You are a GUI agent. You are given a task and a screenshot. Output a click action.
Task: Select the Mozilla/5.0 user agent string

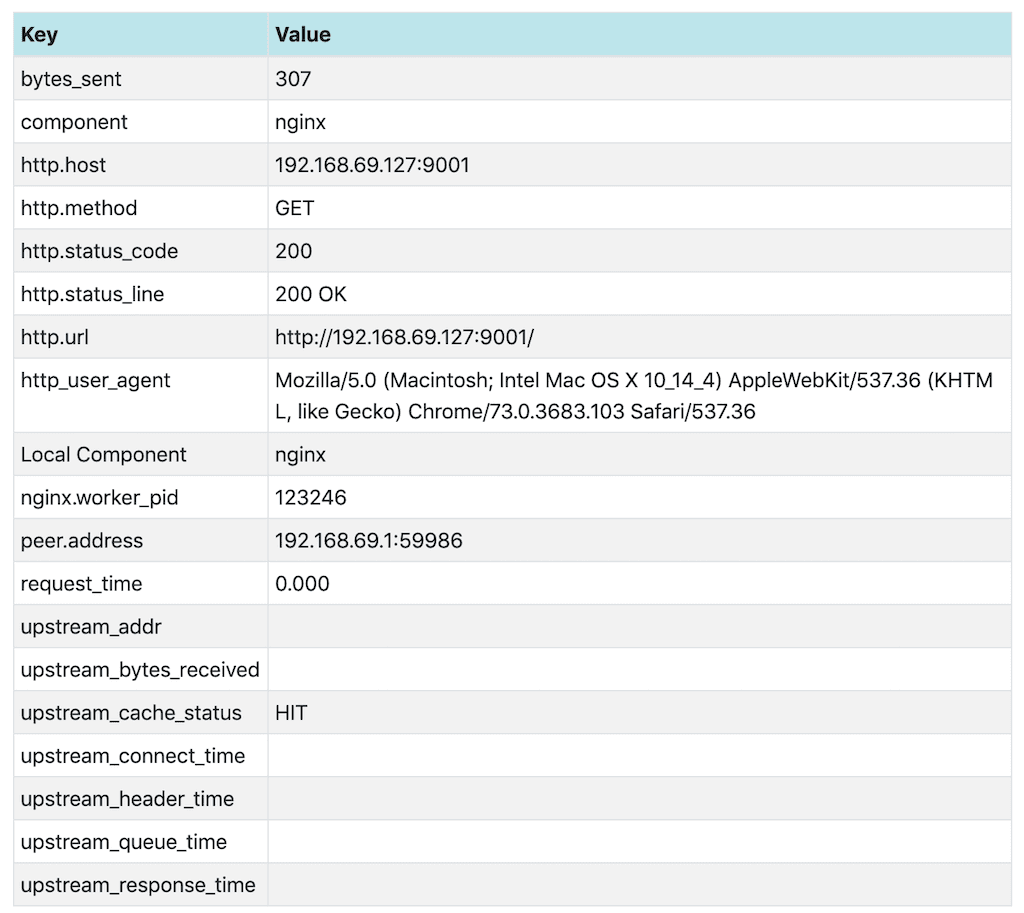[x=633, y=395]
